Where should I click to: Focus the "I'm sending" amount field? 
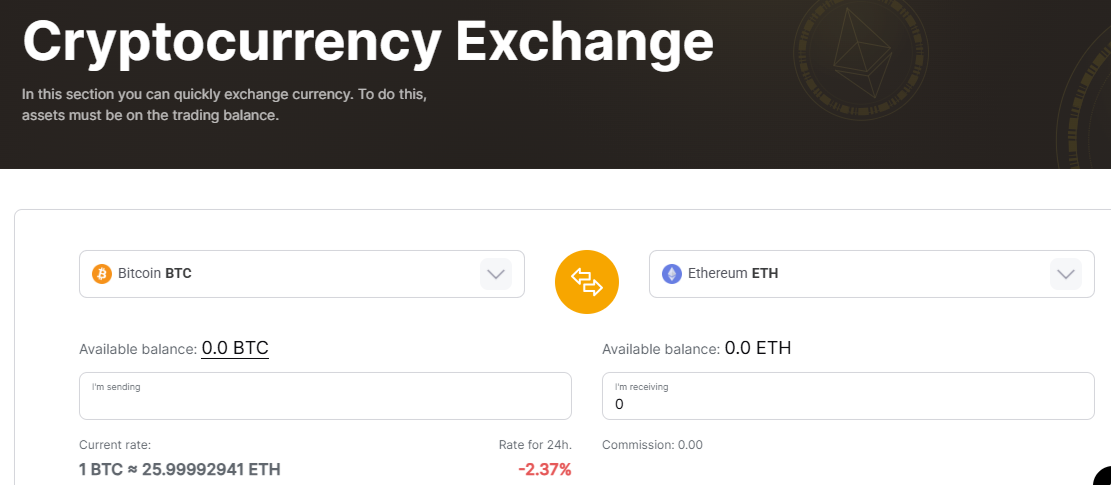point(325,402)
